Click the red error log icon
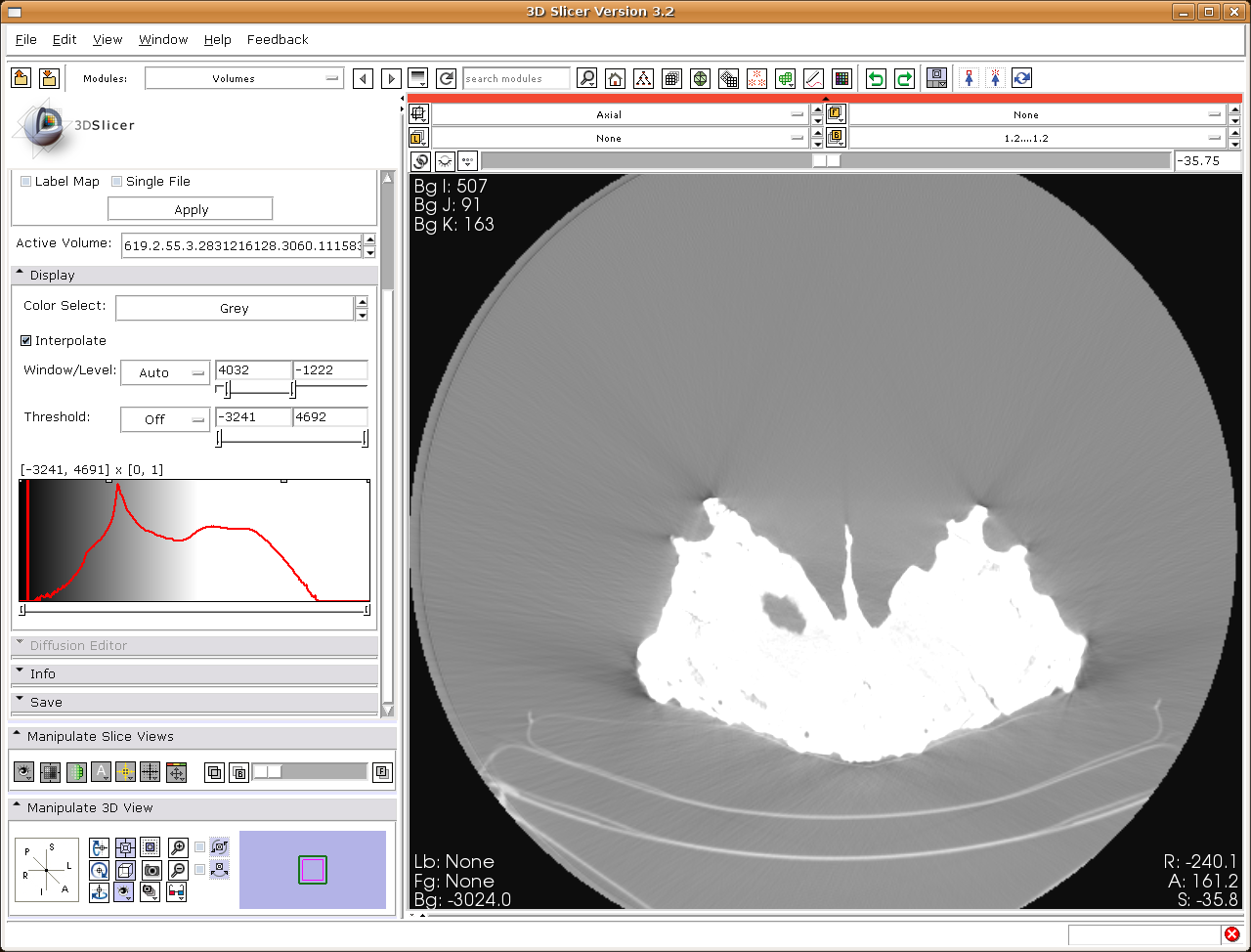Screen dimensions: 1251x952 [x=1232, y=934]
